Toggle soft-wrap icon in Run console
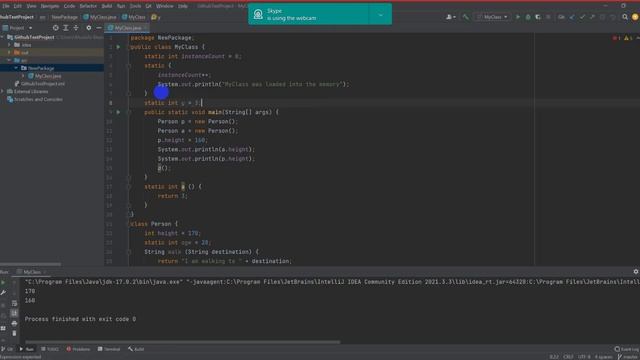Screen dimensions: 640x360 [14, 303]
